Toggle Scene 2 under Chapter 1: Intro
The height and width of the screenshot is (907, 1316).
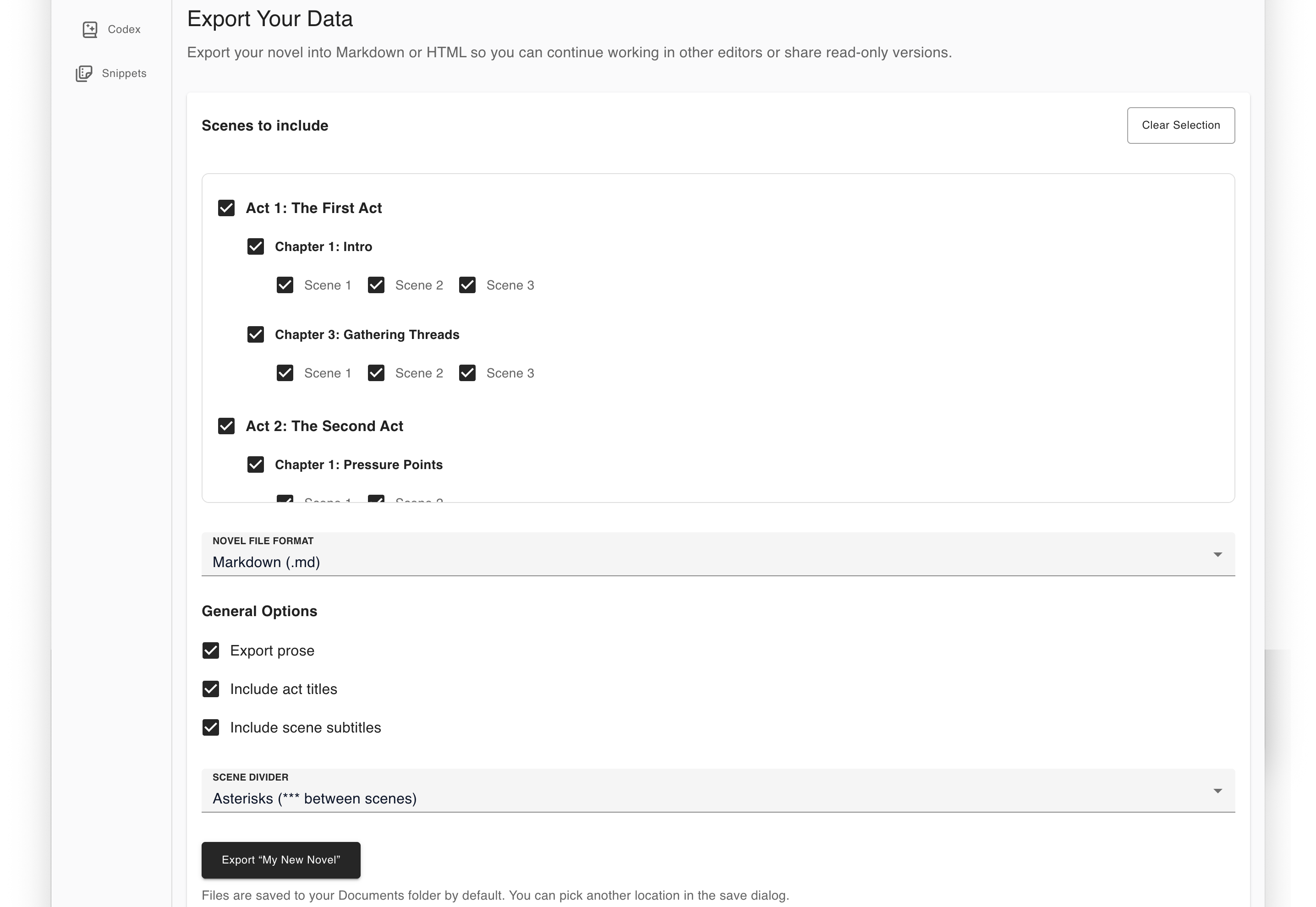click(x=376, y=285)
